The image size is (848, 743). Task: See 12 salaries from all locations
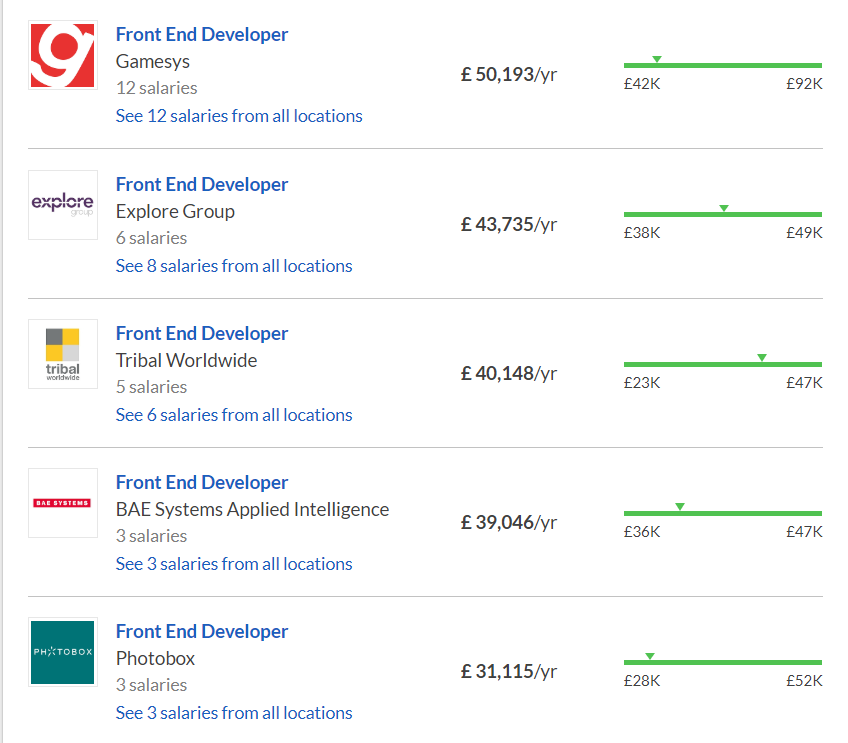(239, 116)
